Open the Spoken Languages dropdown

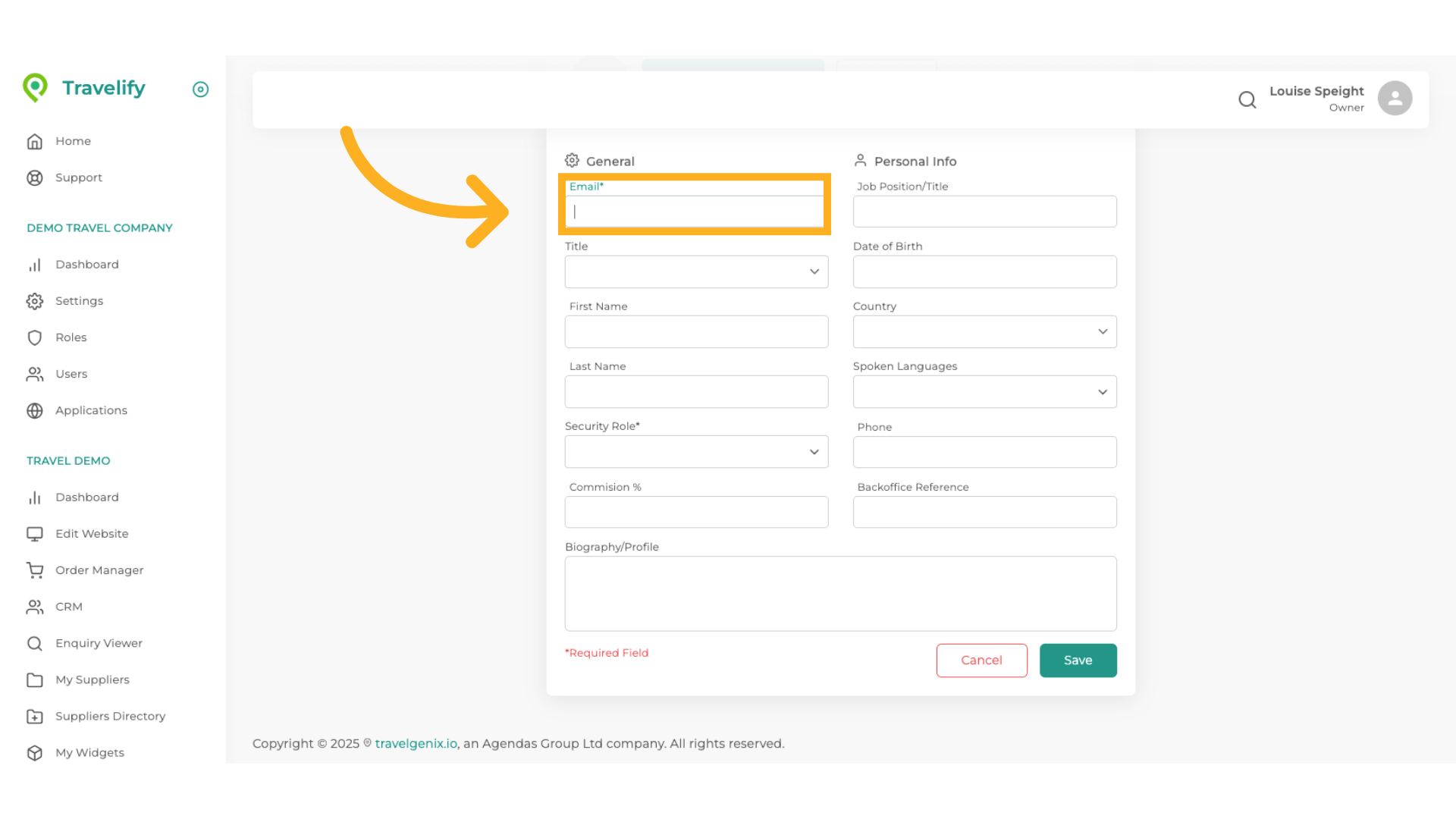click(x=984, y=392)
